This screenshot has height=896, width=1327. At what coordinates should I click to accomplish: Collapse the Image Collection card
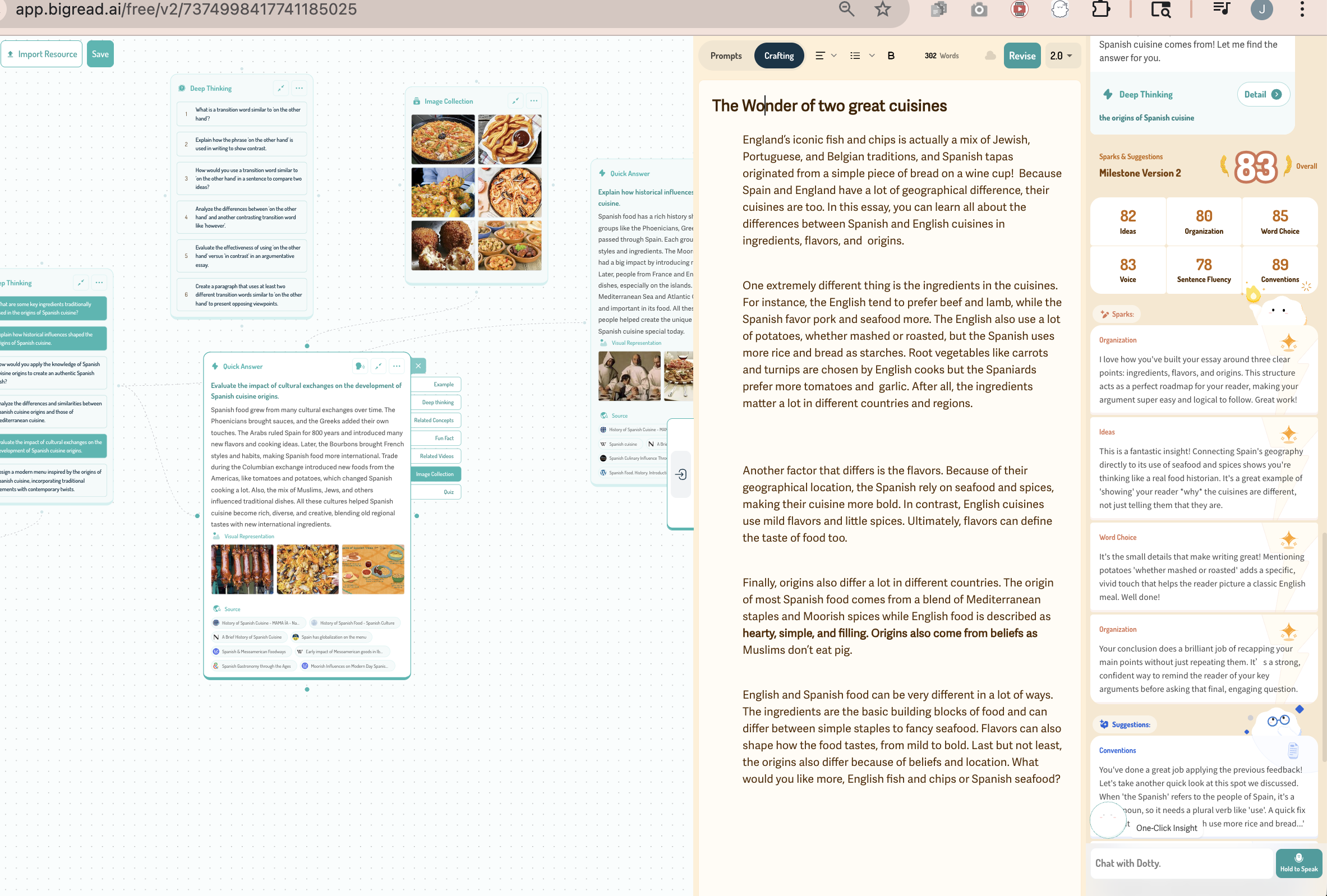coord(515,100)
